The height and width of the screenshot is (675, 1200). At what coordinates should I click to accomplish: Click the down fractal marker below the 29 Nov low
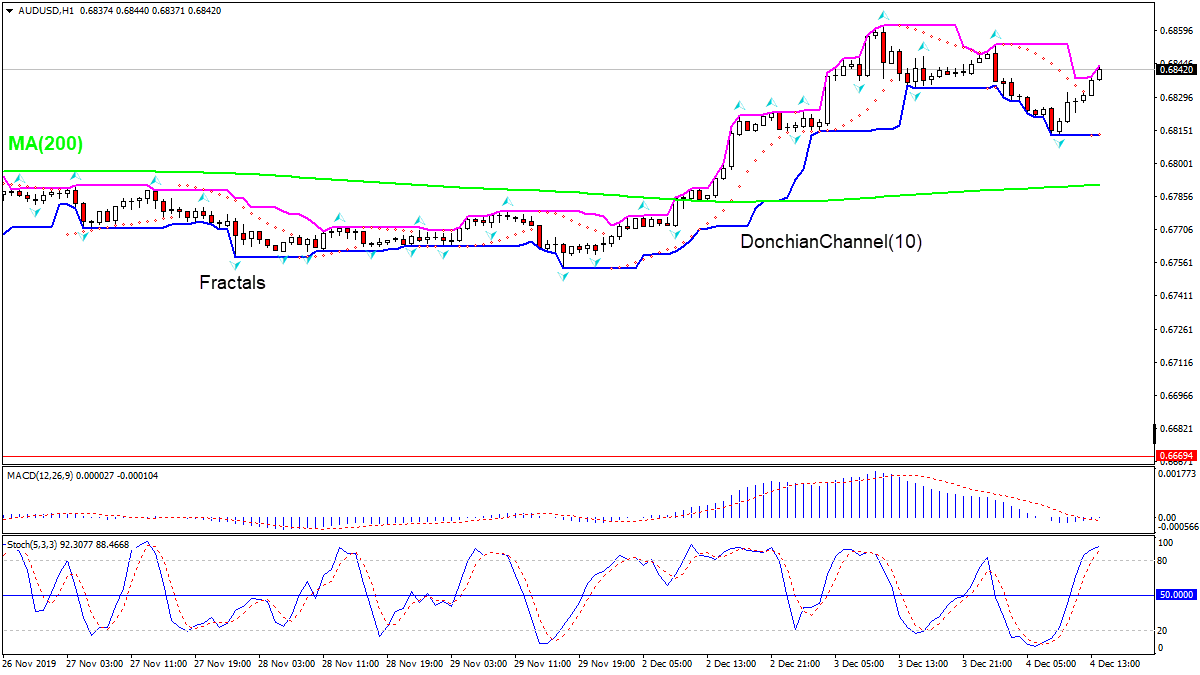[564, 275]
